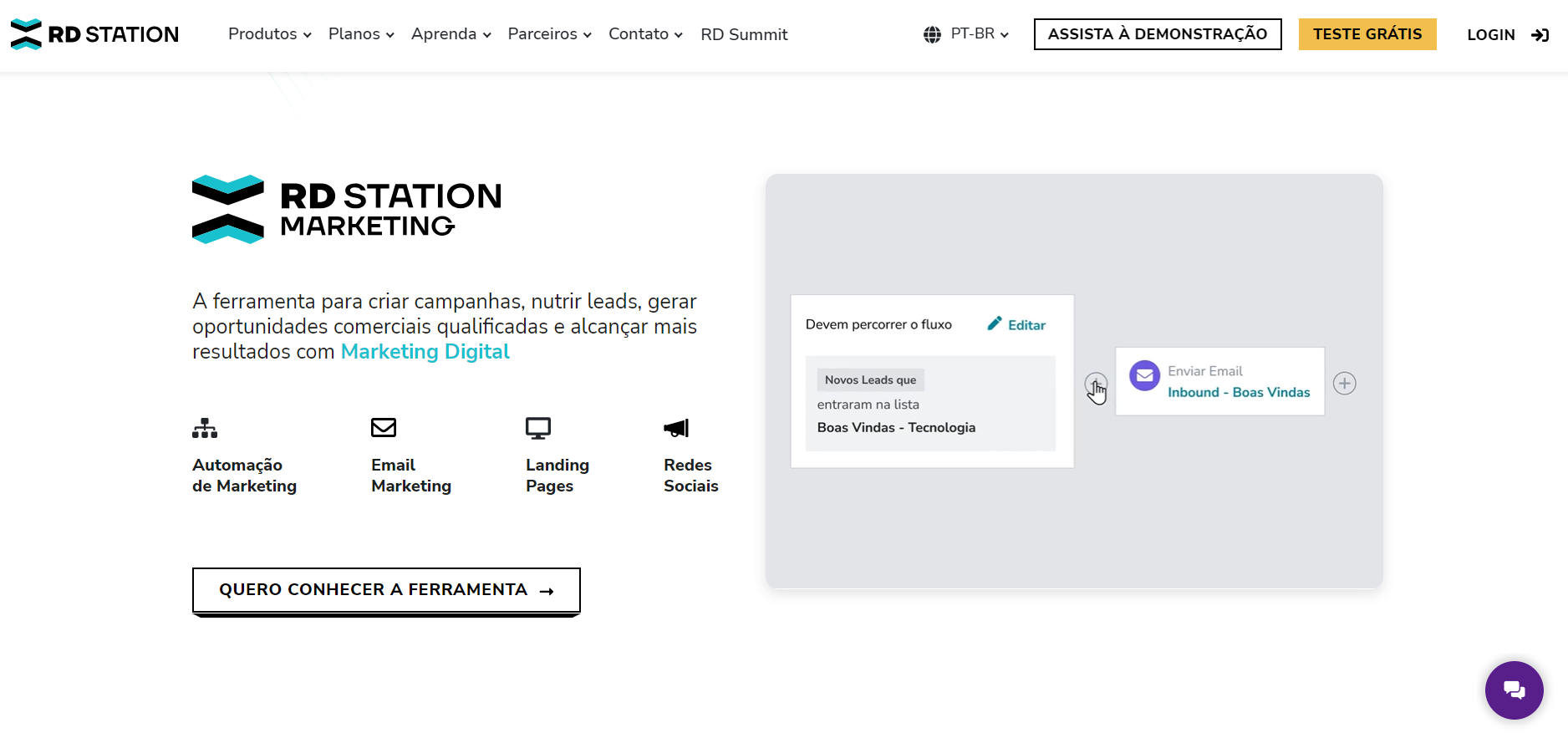Click the Redes Sociais megaphone icon
This screenshot has width=1568, height=733.
point(676,428)
